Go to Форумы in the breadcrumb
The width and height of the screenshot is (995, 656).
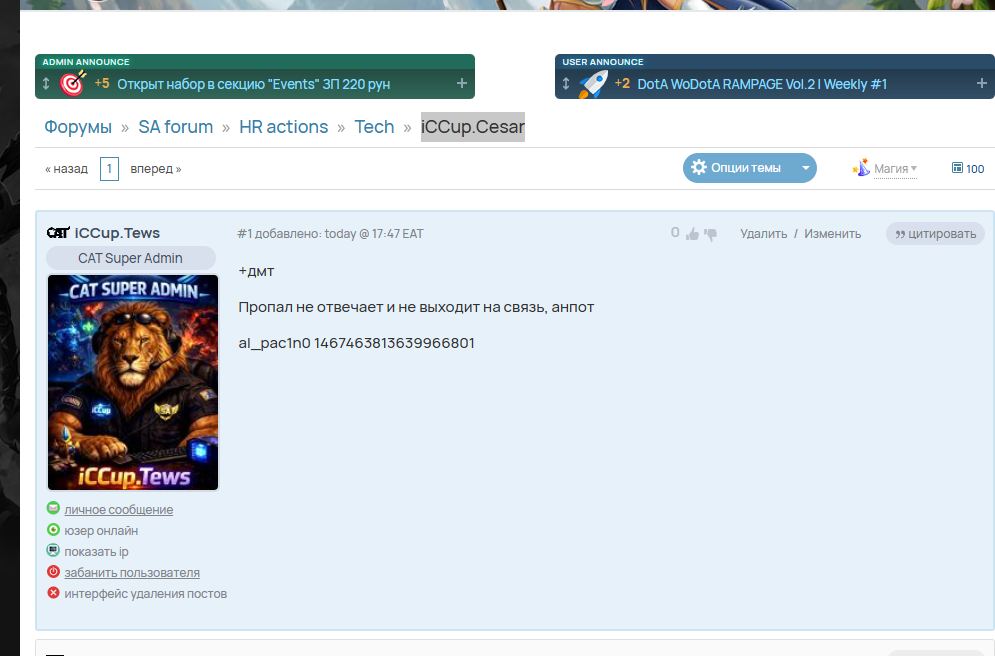[x=78, y=127]
